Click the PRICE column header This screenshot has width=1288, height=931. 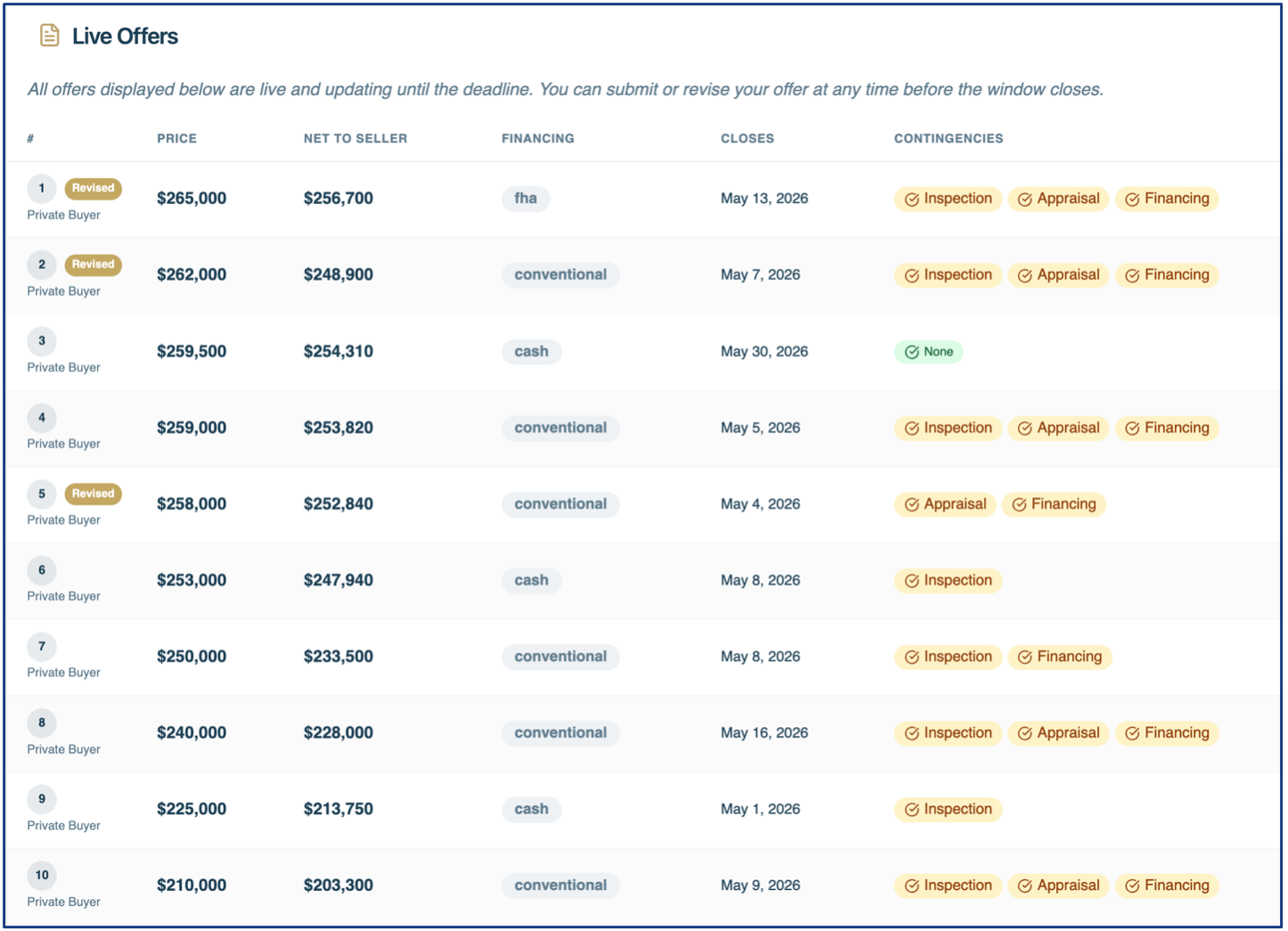pos(176,138)
